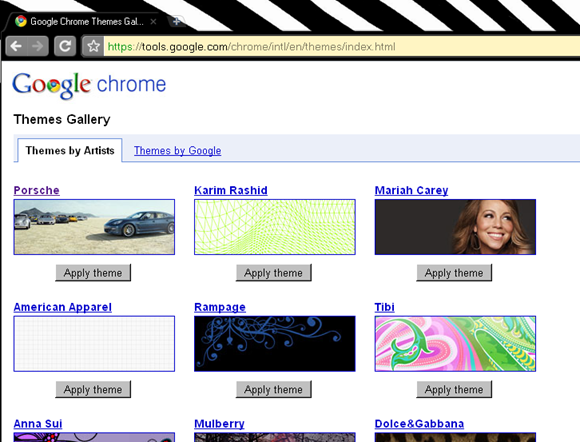Apply the American Apparel theme
580x442 pixels.
click(x=93, y=389)
